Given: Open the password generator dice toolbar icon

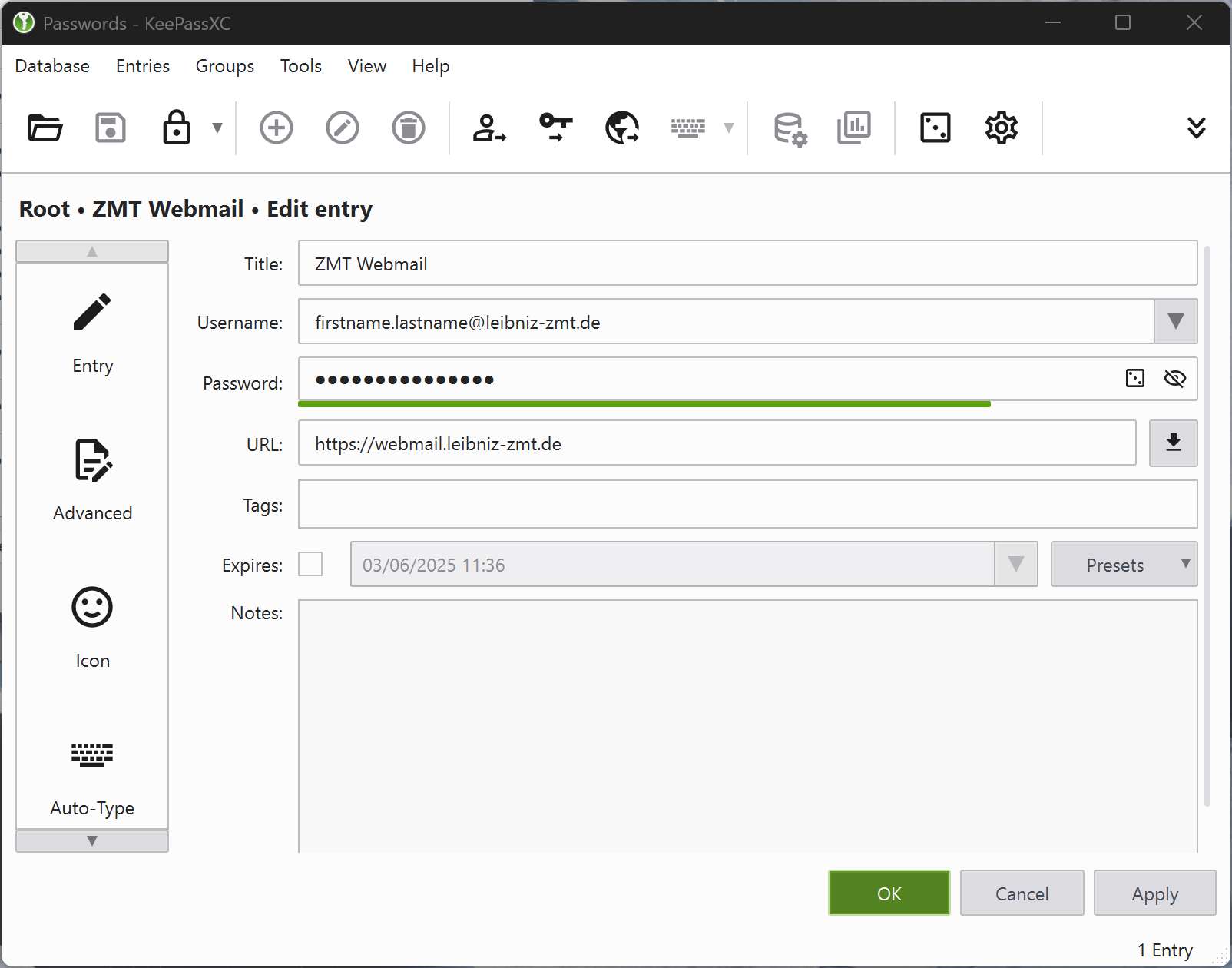Looking at the screenshot, I should pos(935,128).
